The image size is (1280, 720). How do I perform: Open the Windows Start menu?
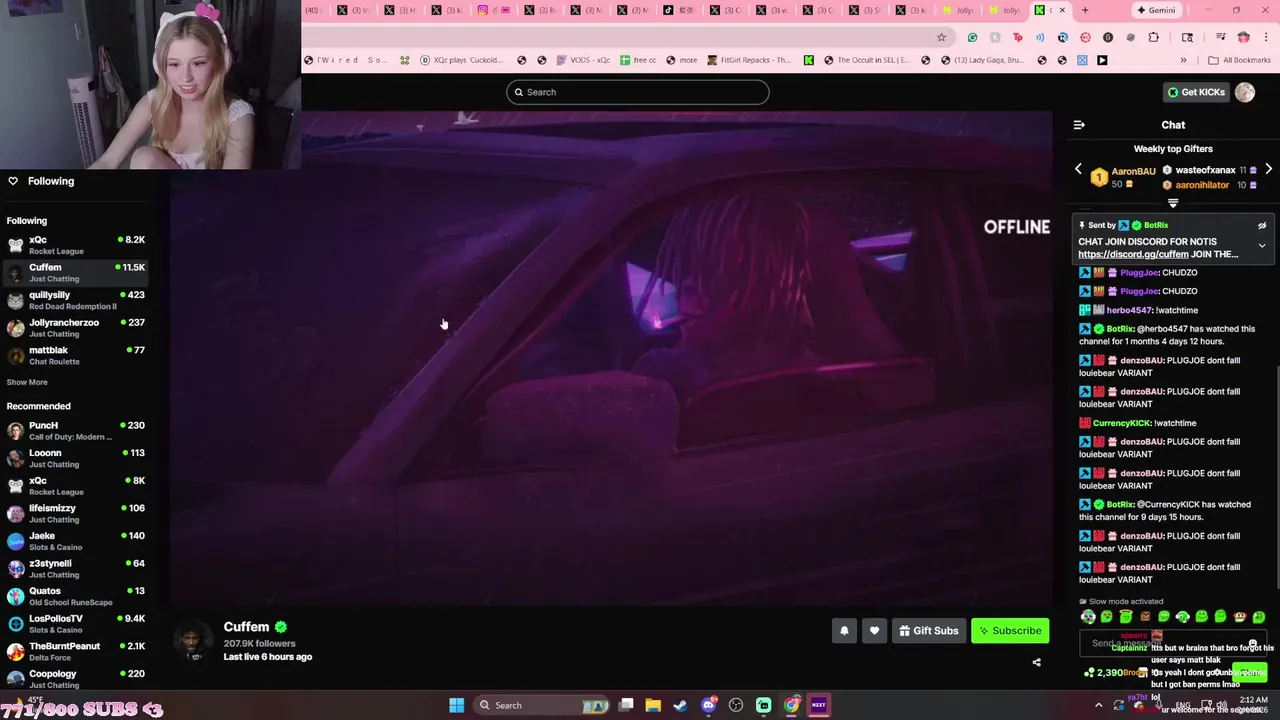click(456, 705)
